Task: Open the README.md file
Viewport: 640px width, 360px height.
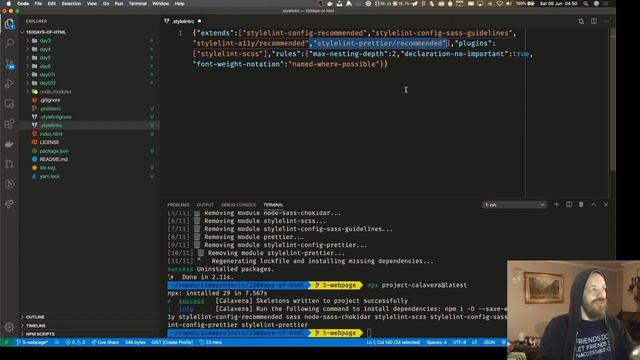Action: 53,159
